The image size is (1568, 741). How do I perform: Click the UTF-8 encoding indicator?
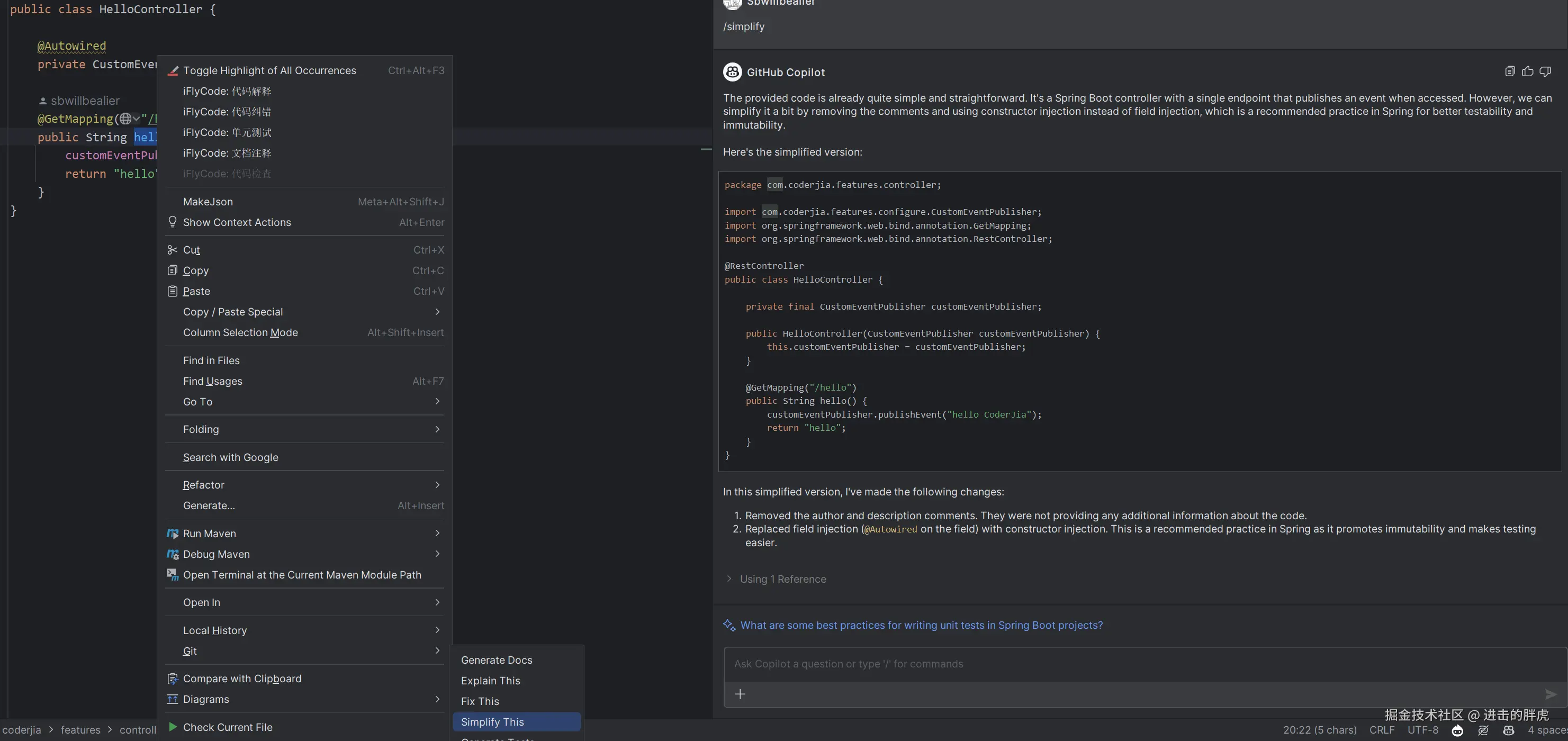(x=1422, y=730)
